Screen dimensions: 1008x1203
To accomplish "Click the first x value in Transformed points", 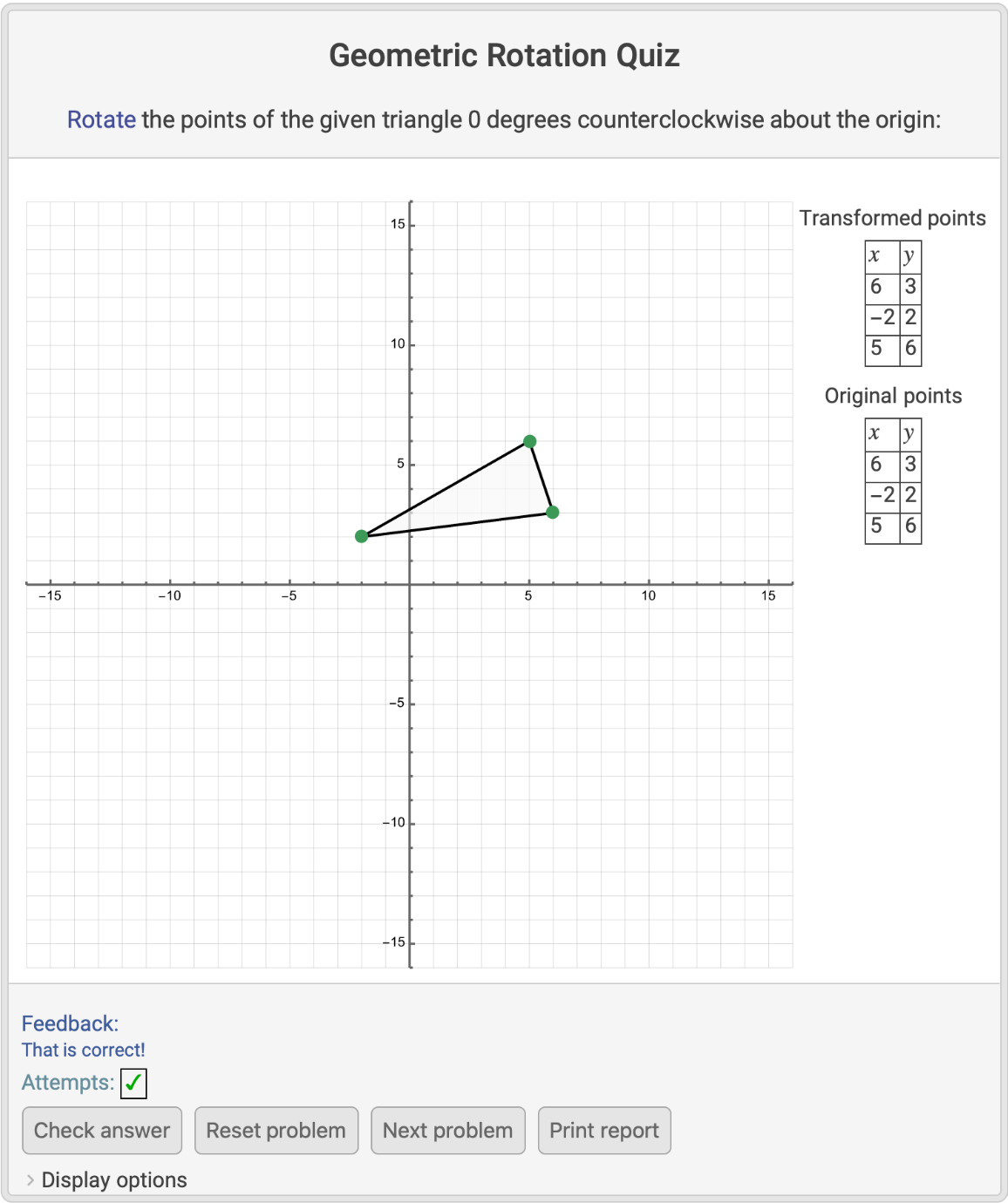I will [x=876, y=287].
